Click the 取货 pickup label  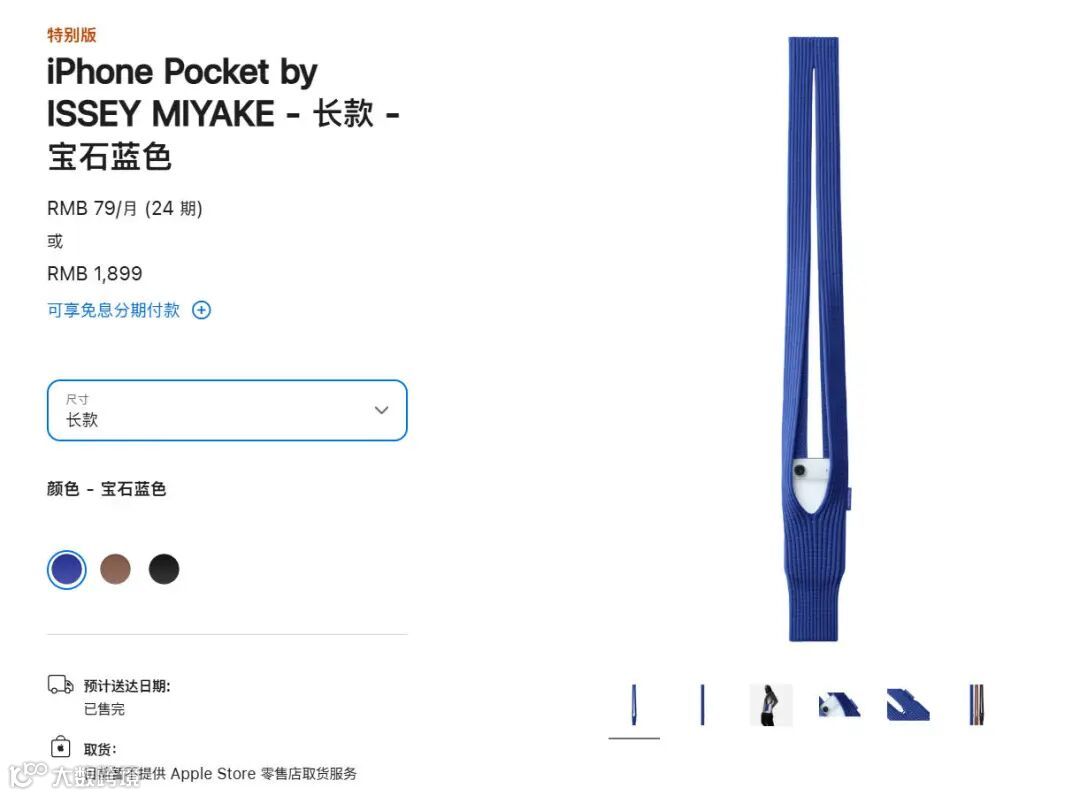(x=101, y=749)
